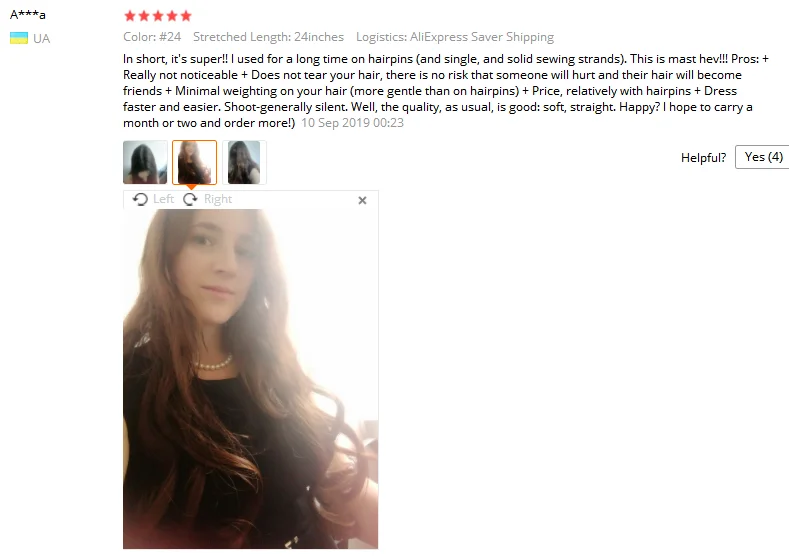Click the fifth red rating star
The image size is (789, 559).
186,16
